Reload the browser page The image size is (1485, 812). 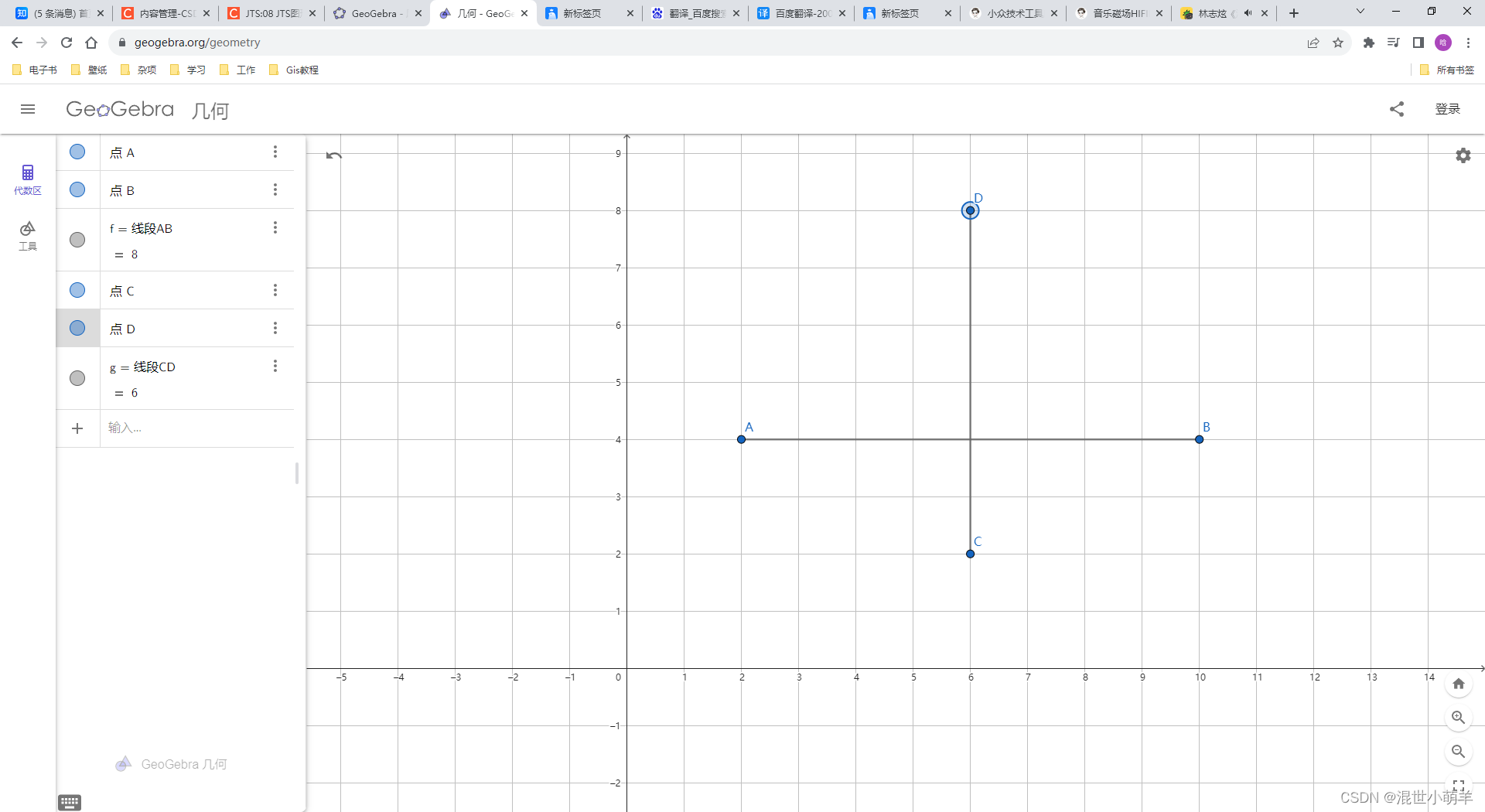point(67,43)
